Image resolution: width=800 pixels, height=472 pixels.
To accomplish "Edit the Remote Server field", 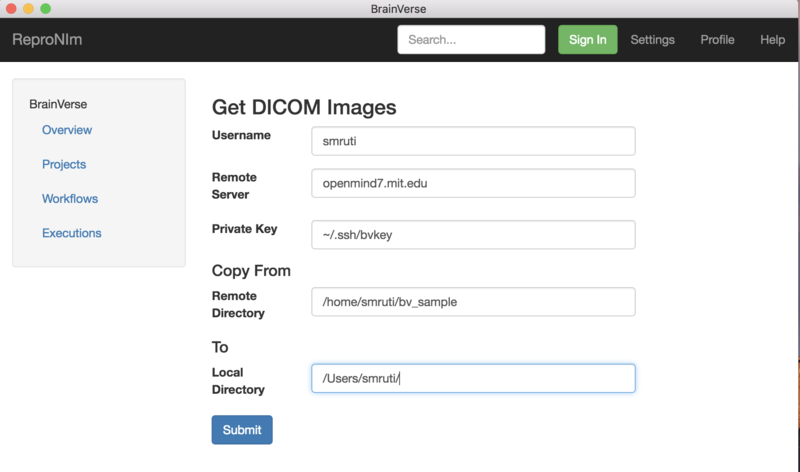I will coord(473,184).
